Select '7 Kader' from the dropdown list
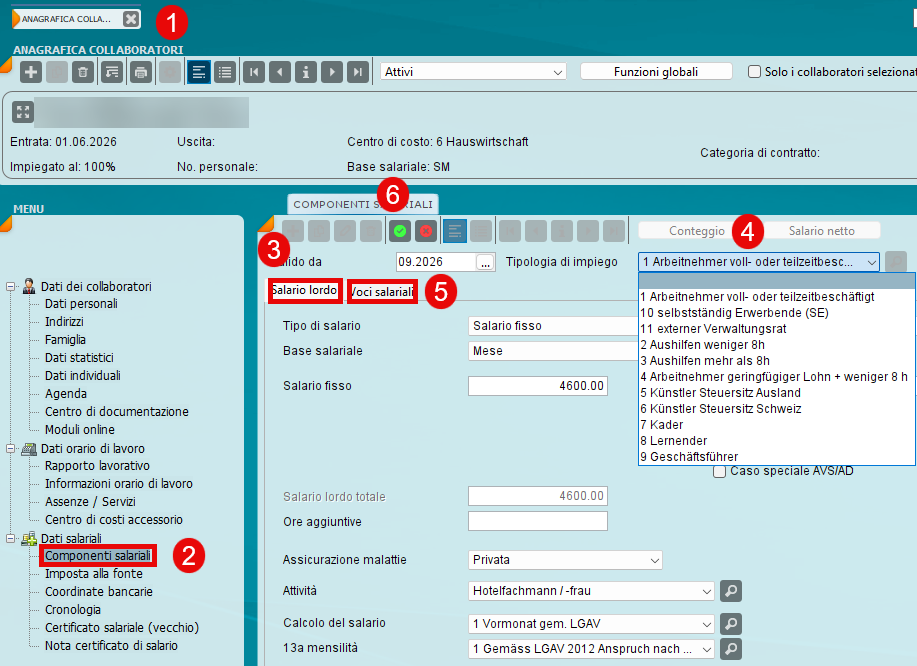Viewport: 917px width, 666px height. coord(777,425)
